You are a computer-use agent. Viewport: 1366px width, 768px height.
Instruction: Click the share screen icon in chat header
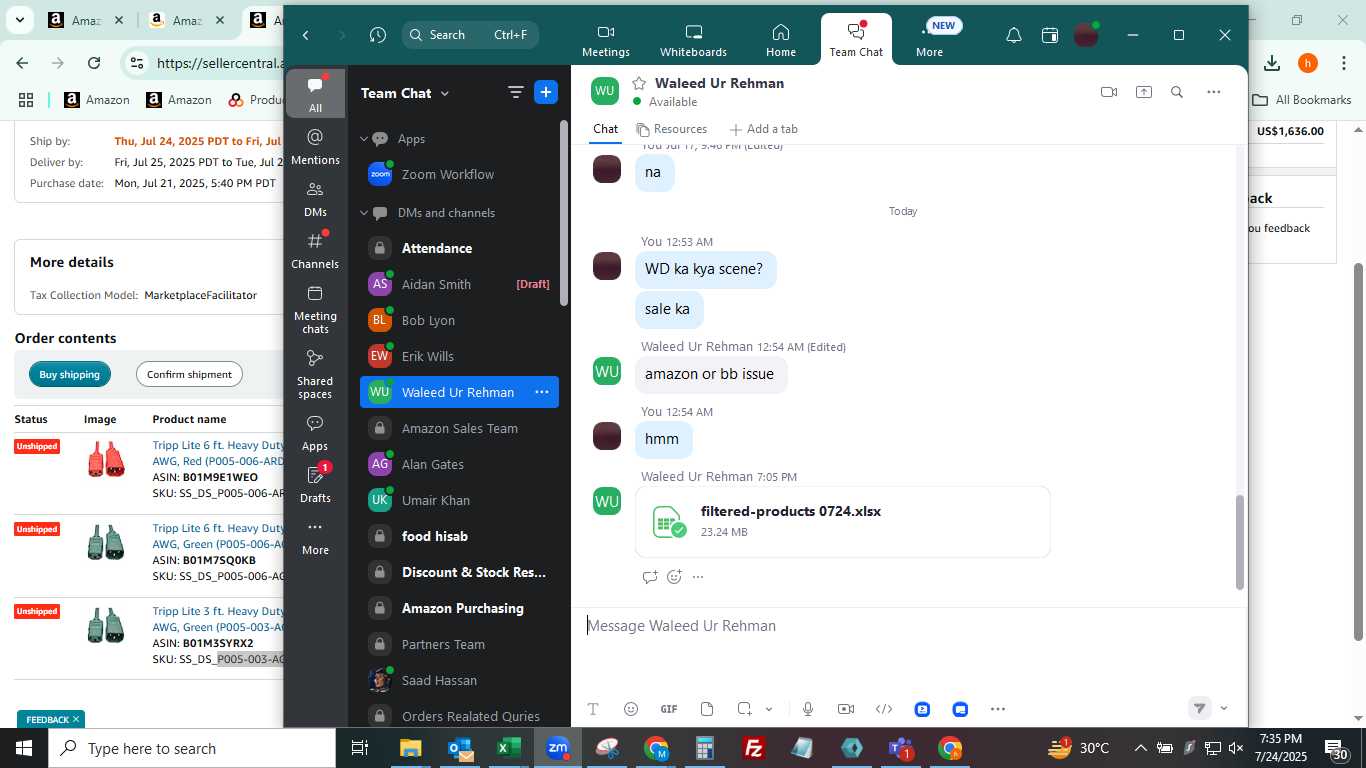pos(1144,92)
